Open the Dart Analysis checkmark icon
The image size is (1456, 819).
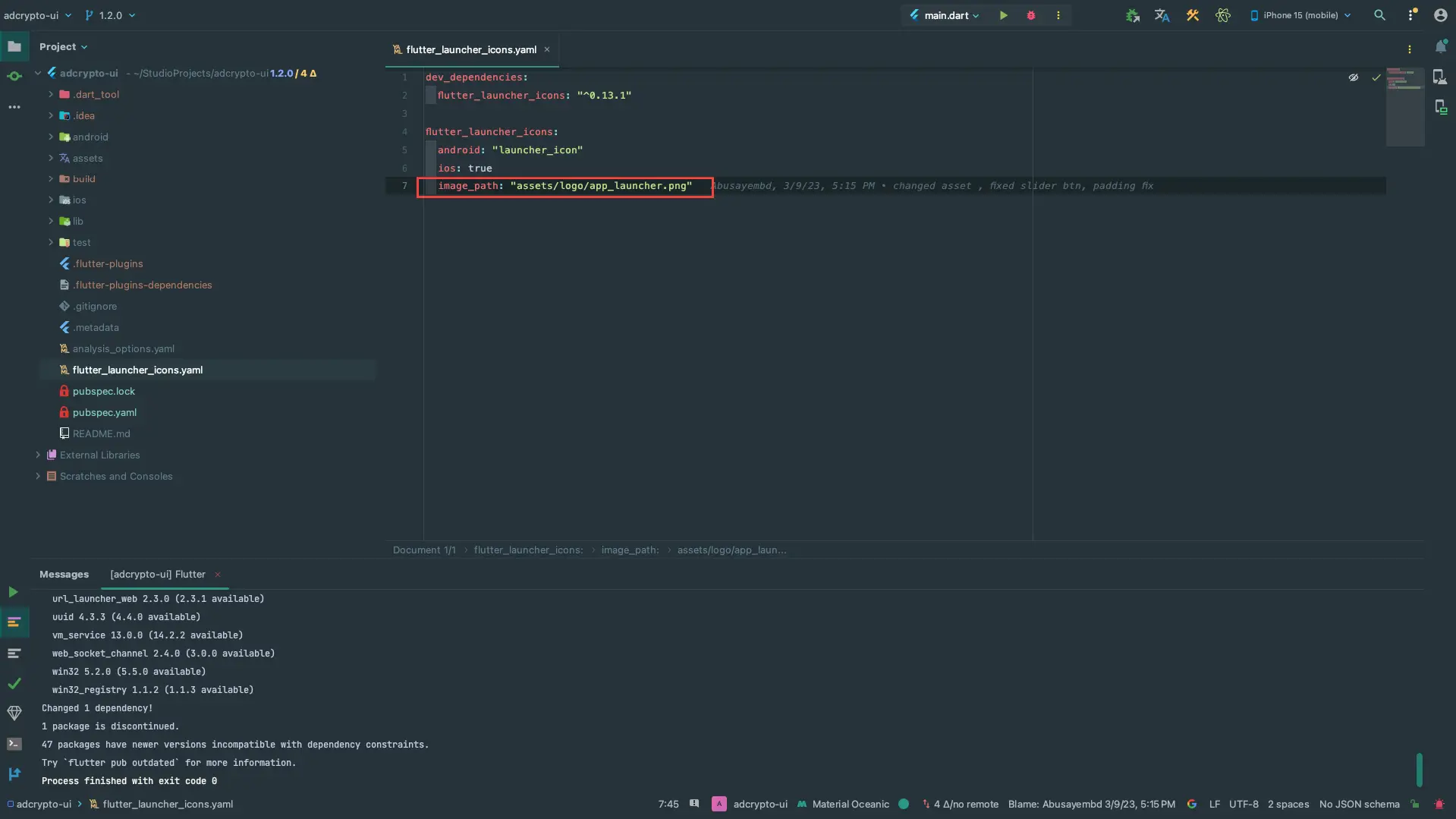14,683
